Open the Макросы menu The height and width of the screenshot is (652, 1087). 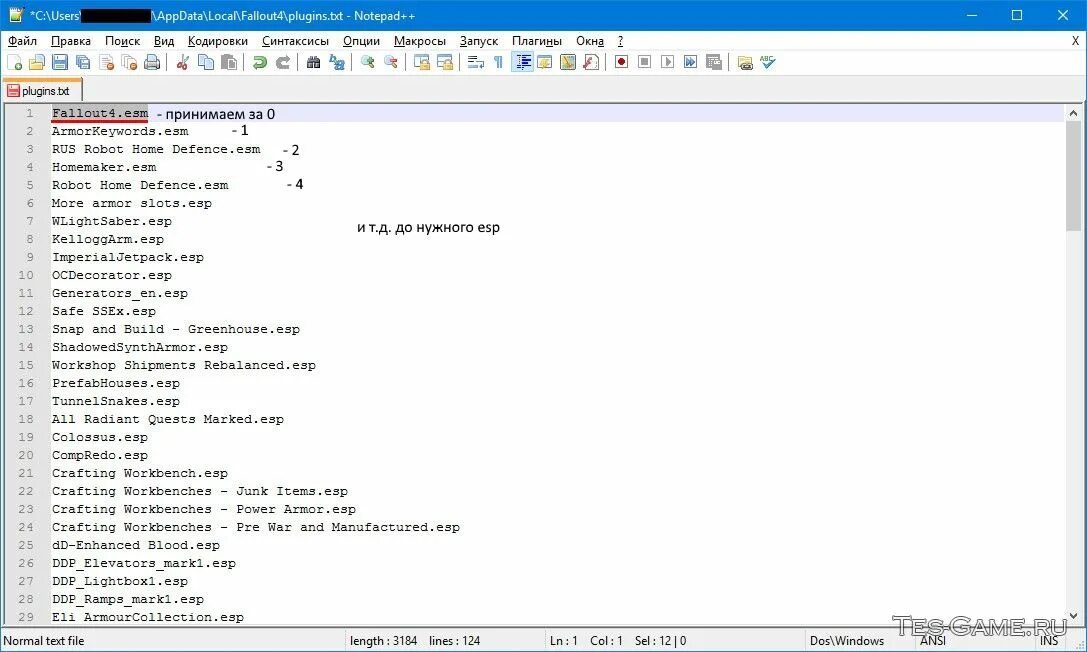[x=419, y=41]
